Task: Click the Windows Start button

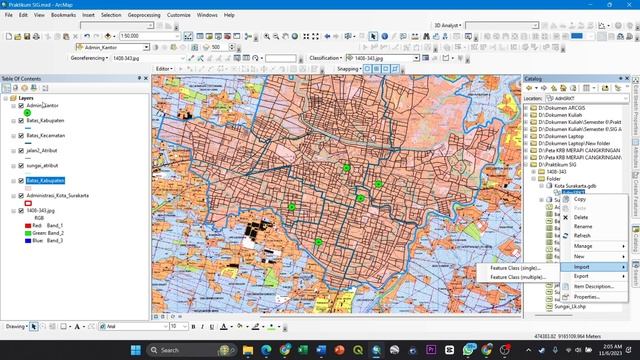Action: tap(136, 350)
